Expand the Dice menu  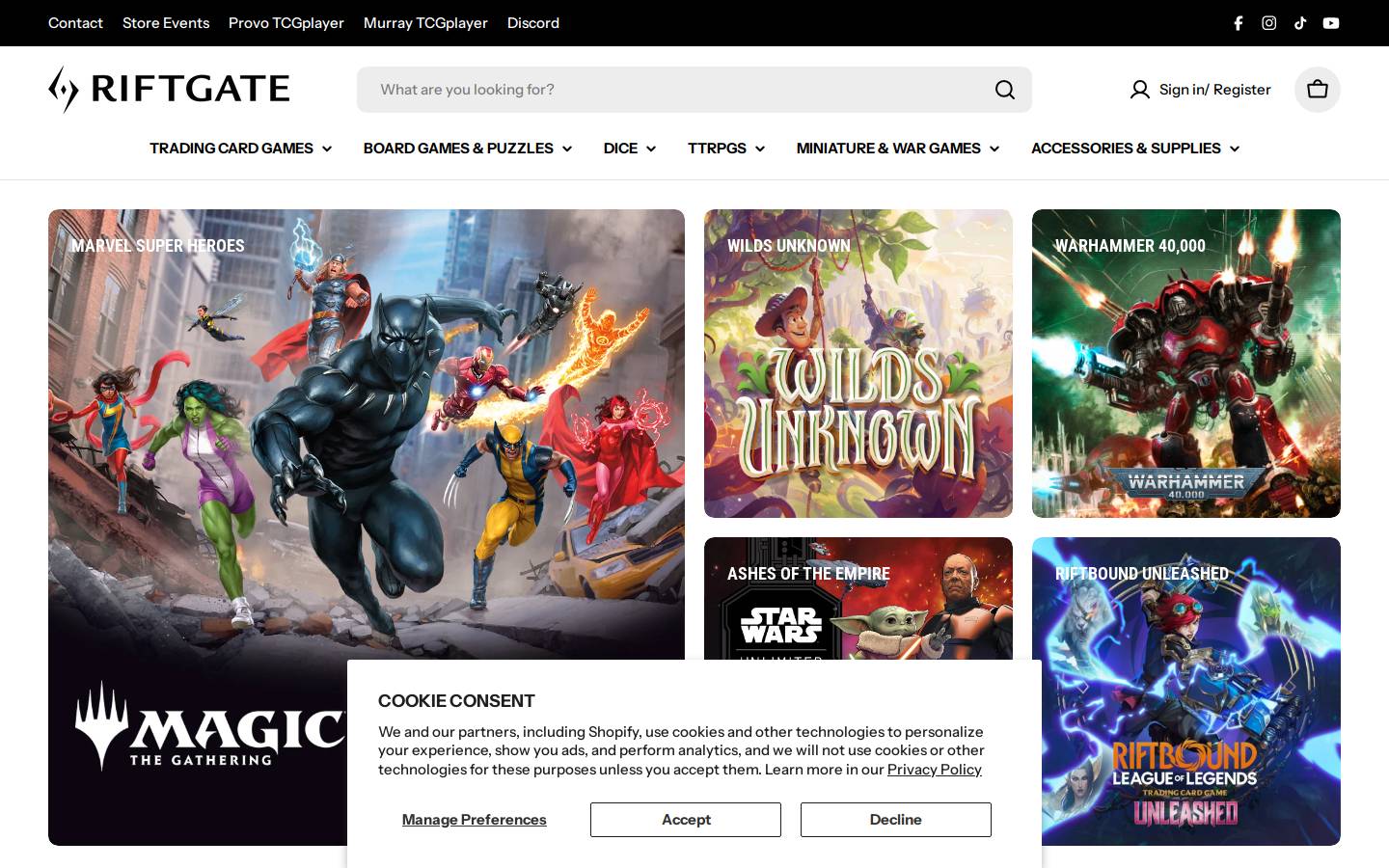(630, 149)
